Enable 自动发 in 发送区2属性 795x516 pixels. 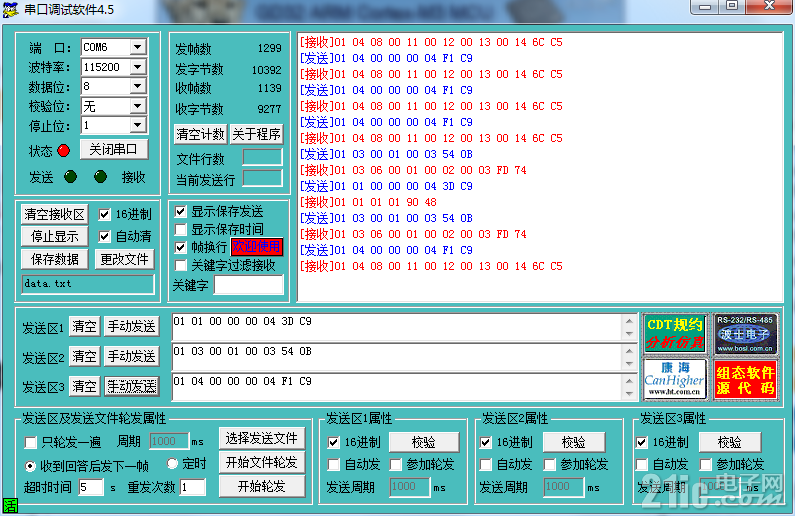[x=486, y=464]
